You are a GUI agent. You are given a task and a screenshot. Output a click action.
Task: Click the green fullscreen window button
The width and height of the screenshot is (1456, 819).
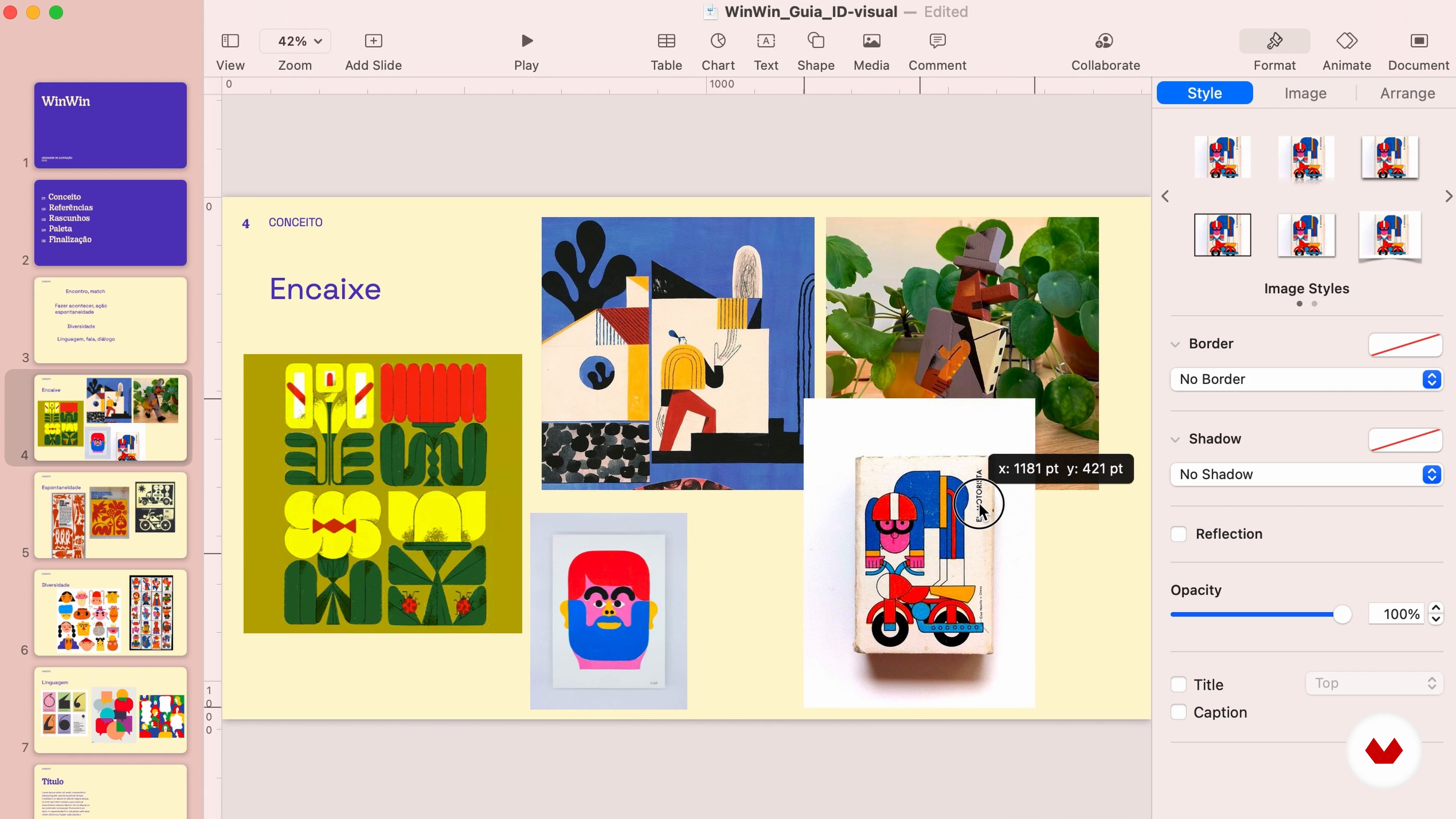[56, 13]
